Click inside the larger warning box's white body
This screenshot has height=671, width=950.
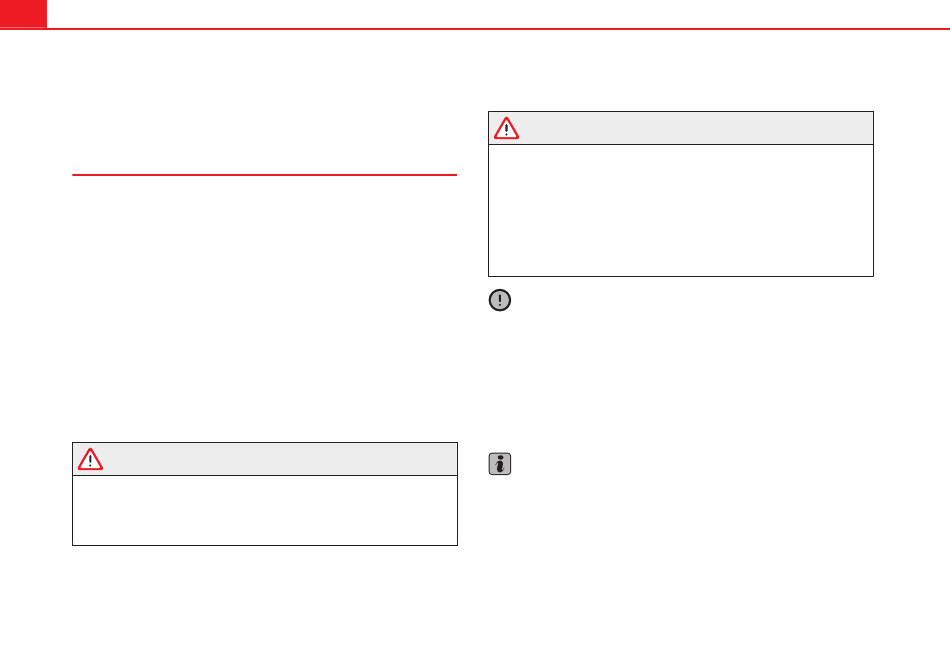point(681,210)
